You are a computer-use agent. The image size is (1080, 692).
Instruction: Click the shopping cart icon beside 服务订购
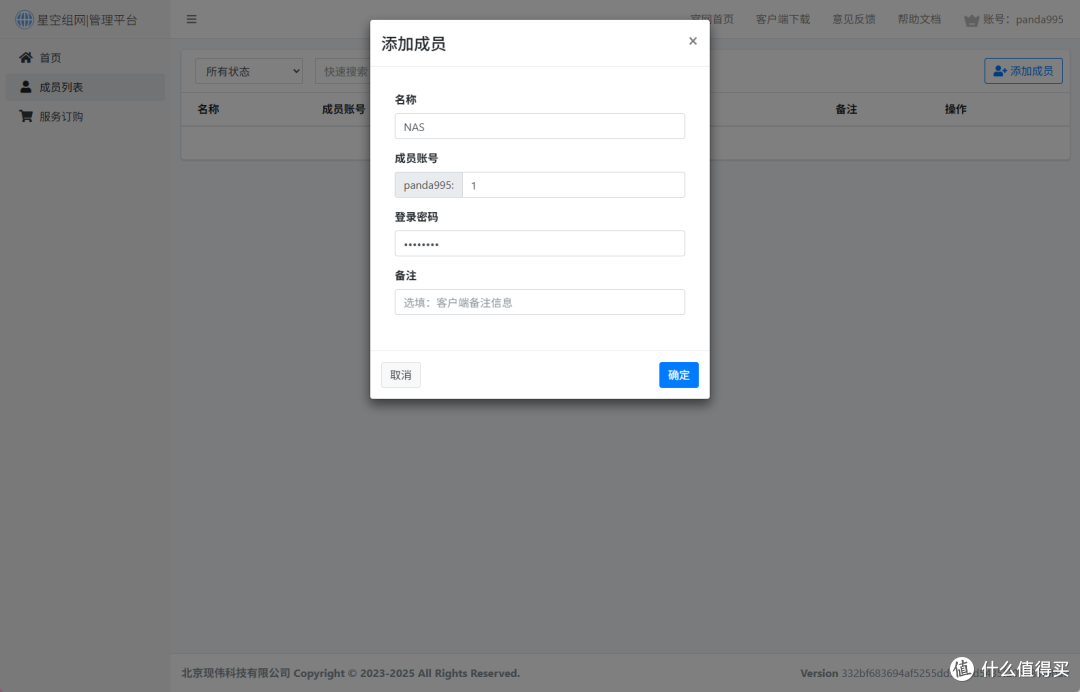[x=25, y=116]
